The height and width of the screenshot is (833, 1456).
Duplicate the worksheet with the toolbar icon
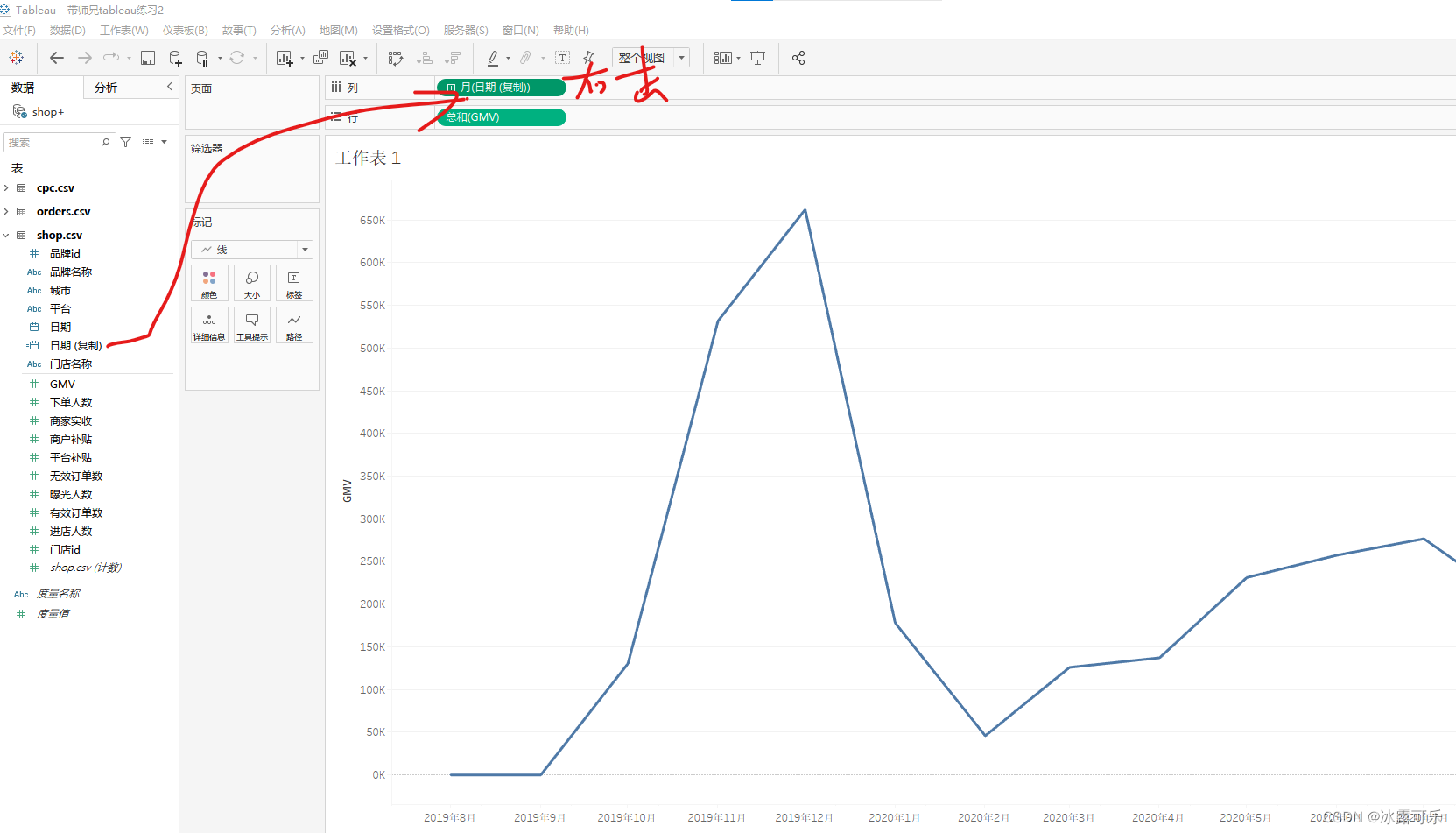tap(320, 58)
